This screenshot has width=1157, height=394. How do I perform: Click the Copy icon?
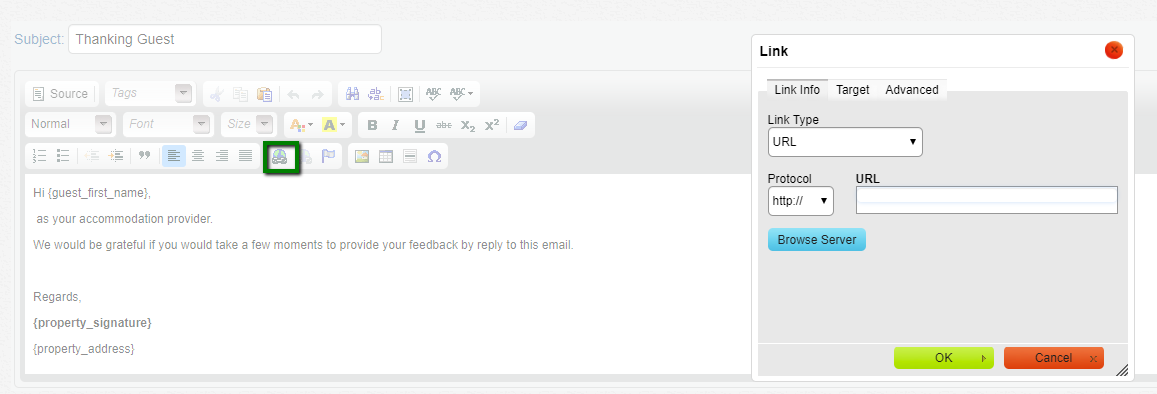(x=240, y=94)
